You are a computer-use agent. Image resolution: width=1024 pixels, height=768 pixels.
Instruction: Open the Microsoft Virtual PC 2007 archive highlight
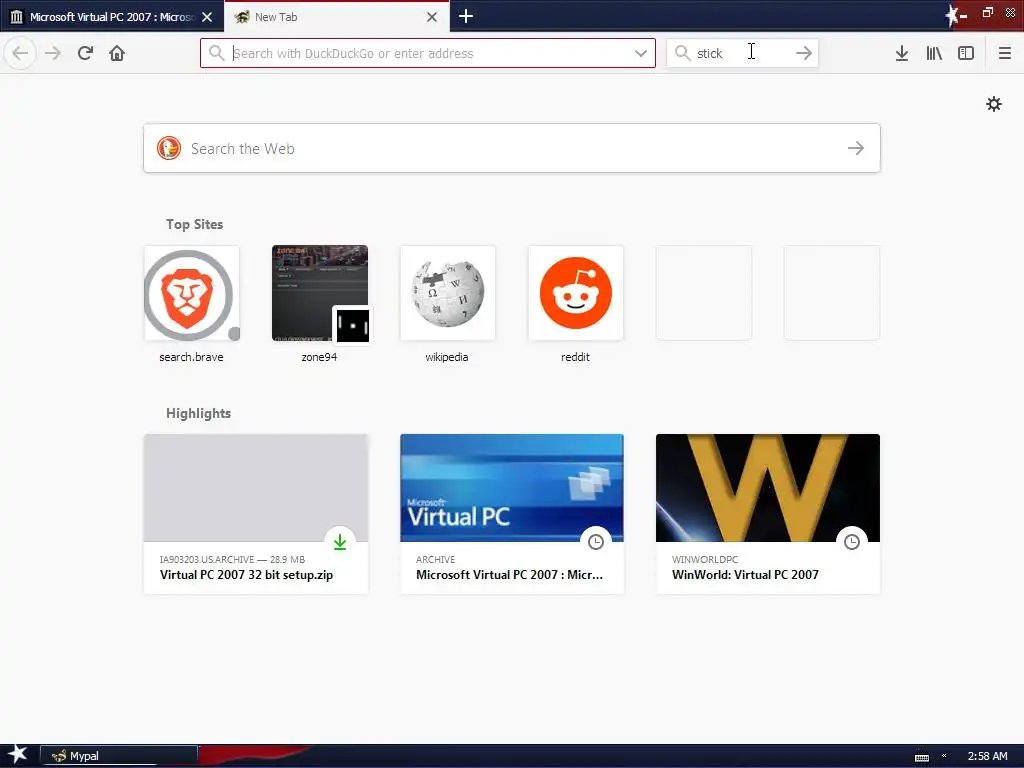click(512, 514)
